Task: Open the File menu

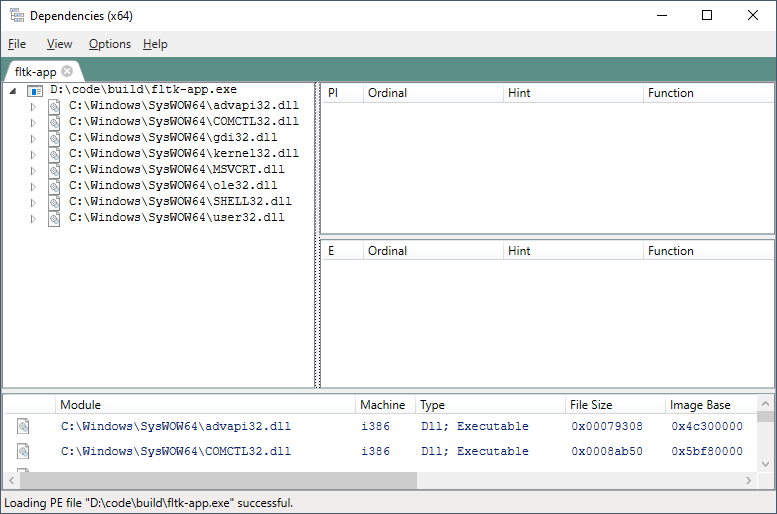Action: [x=17, y=44]
